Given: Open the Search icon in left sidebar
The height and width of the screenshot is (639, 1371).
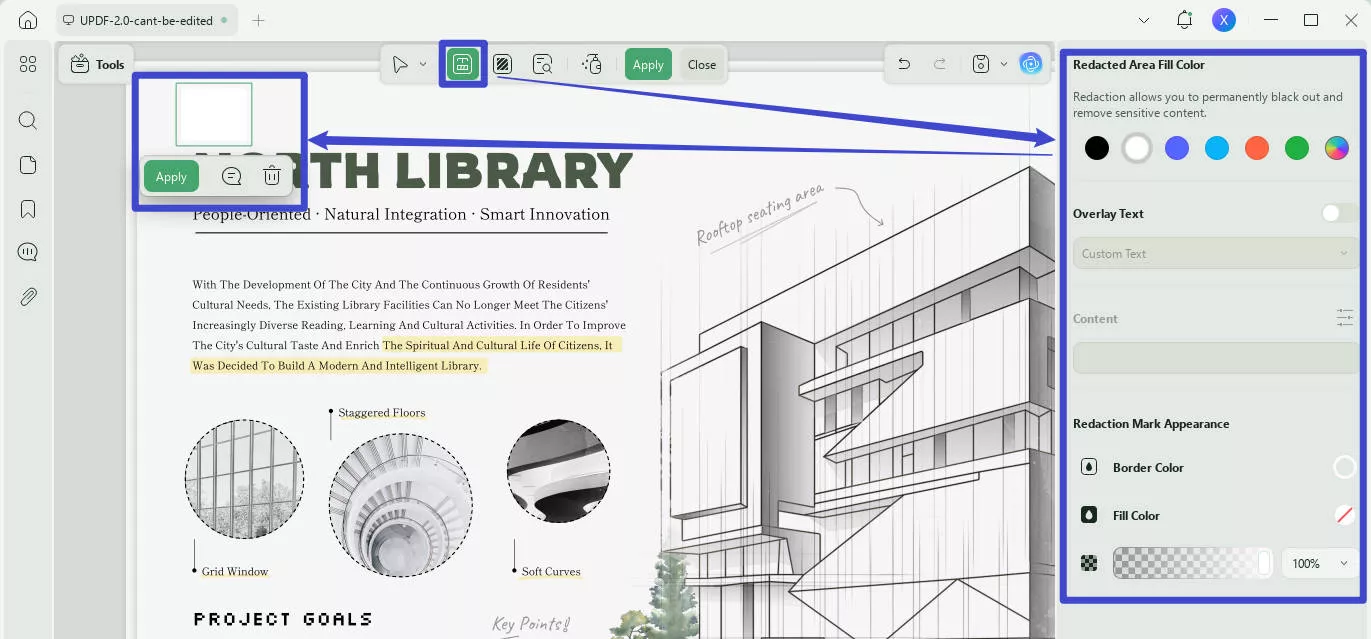Looking at the screenshot, I should click(28, 121).
